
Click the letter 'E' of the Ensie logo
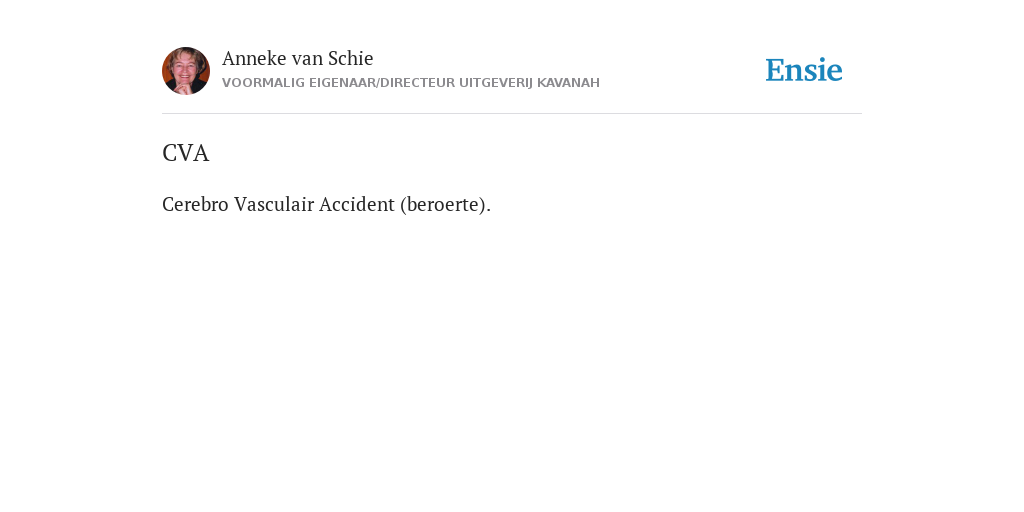pos(775,70)
